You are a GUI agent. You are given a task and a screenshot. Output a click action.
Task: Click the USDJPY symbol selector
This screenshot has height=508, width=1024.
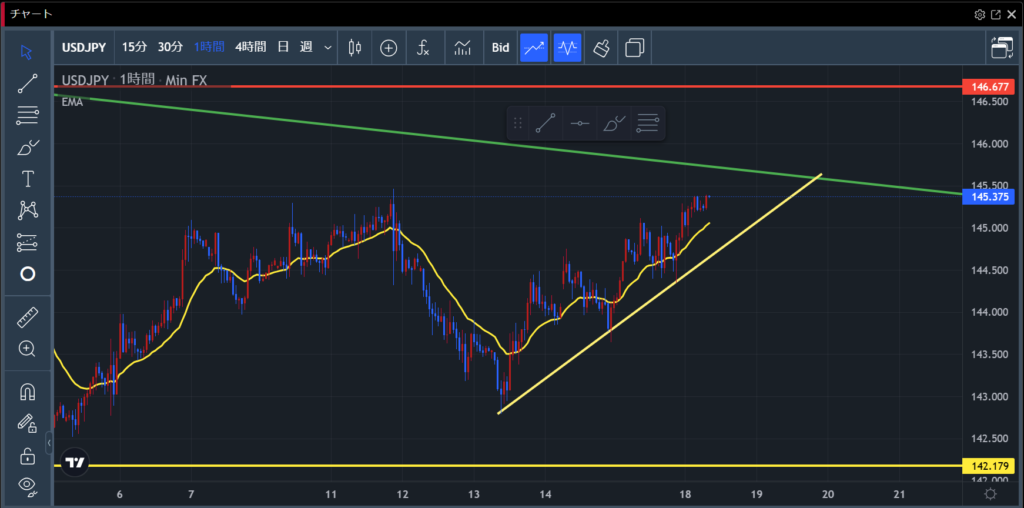click(x=85, y=47)
